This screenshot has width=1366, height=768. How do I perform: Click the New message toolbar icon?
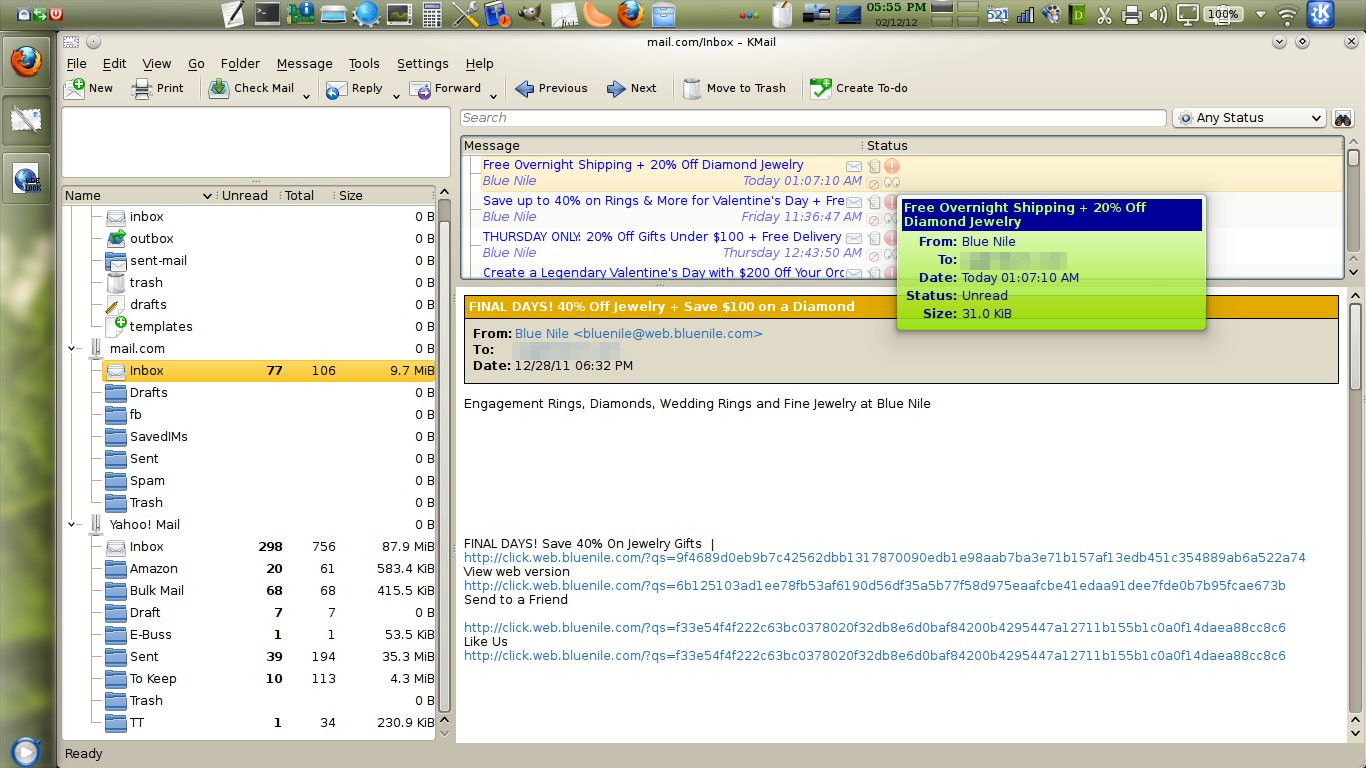[75, 88]
